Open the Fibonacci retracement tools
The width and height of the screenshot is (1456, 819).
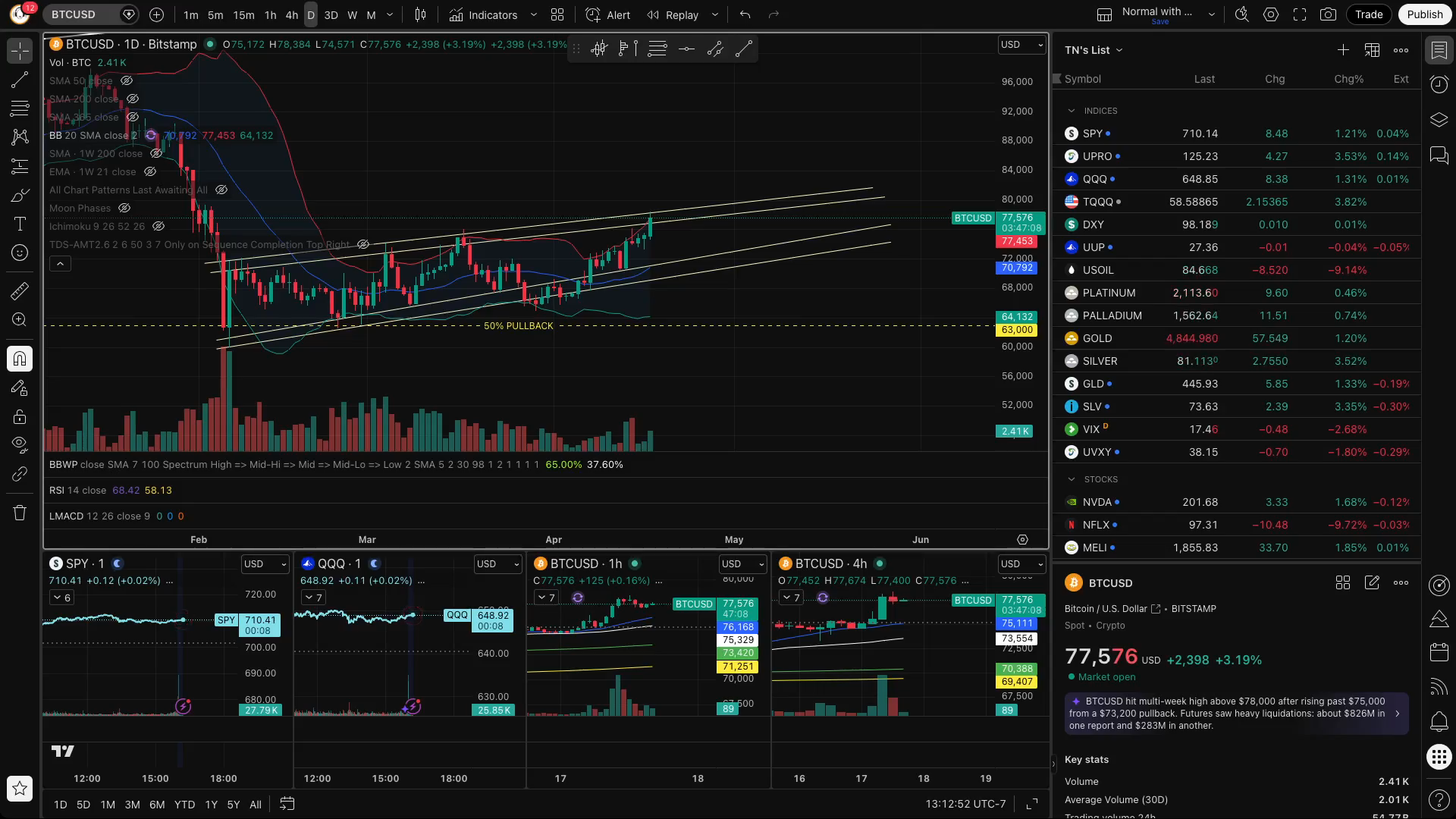point(20,108)
